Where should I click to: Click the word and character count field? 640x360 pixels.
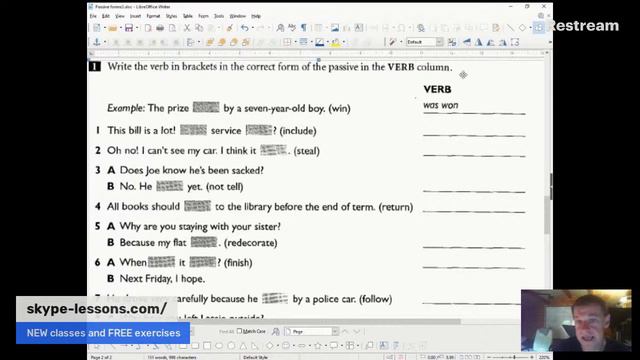pyautogui.click(x=172, y=357)
